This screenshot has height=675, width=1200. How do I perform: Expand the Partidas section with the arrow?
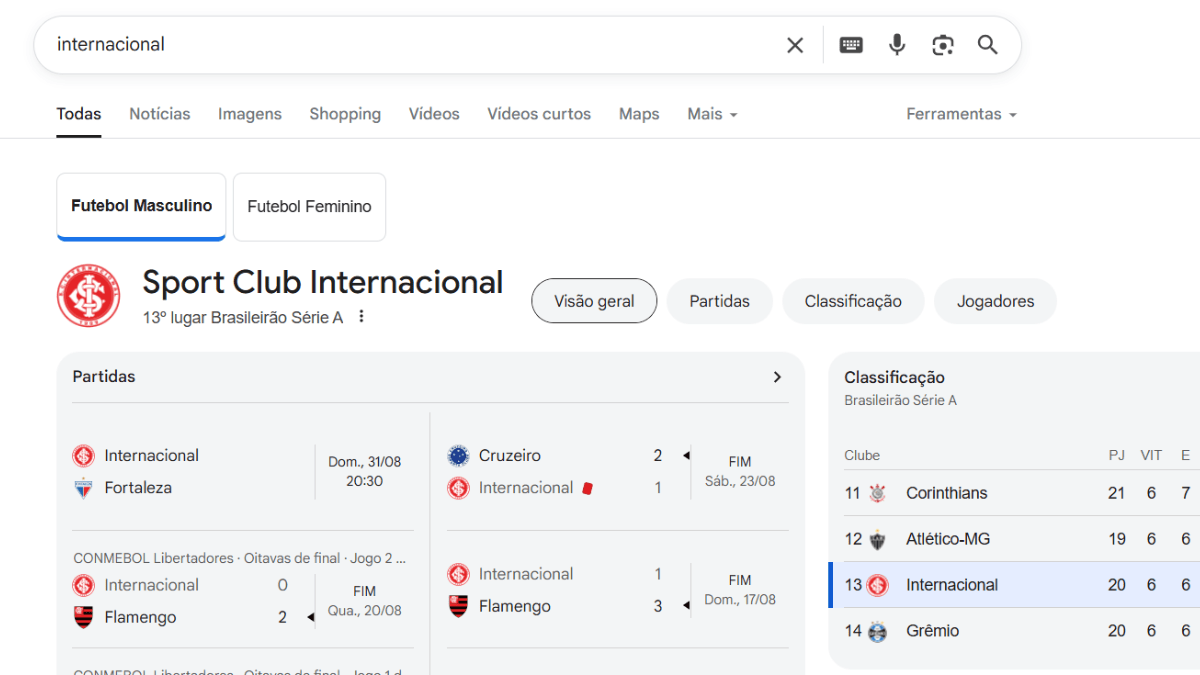tap(777, 377)
